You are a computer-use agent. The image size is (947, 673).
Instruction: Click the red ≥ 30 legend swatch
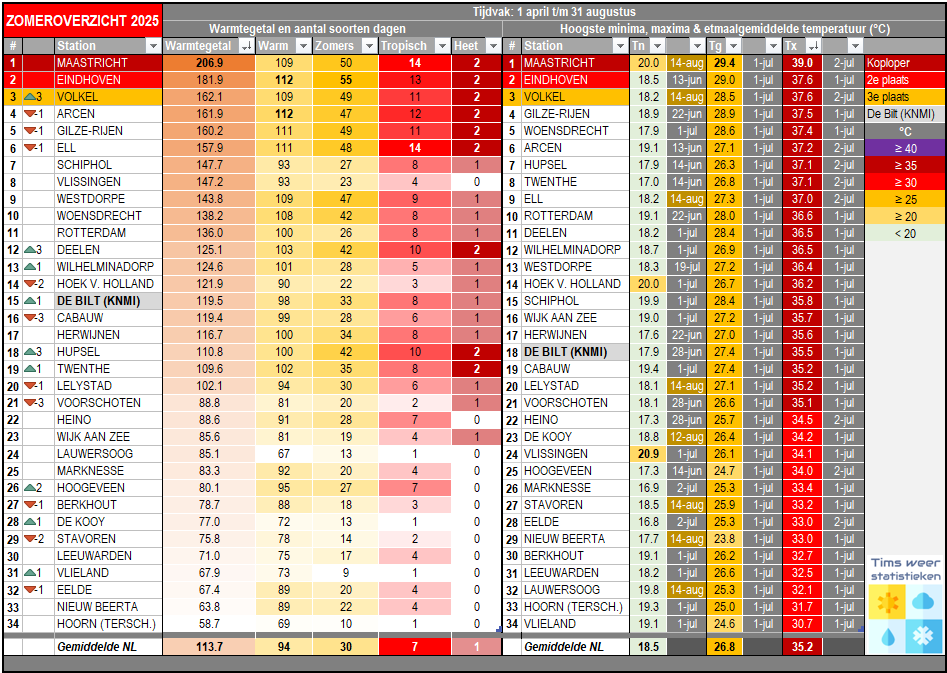(x=905, y=182)
